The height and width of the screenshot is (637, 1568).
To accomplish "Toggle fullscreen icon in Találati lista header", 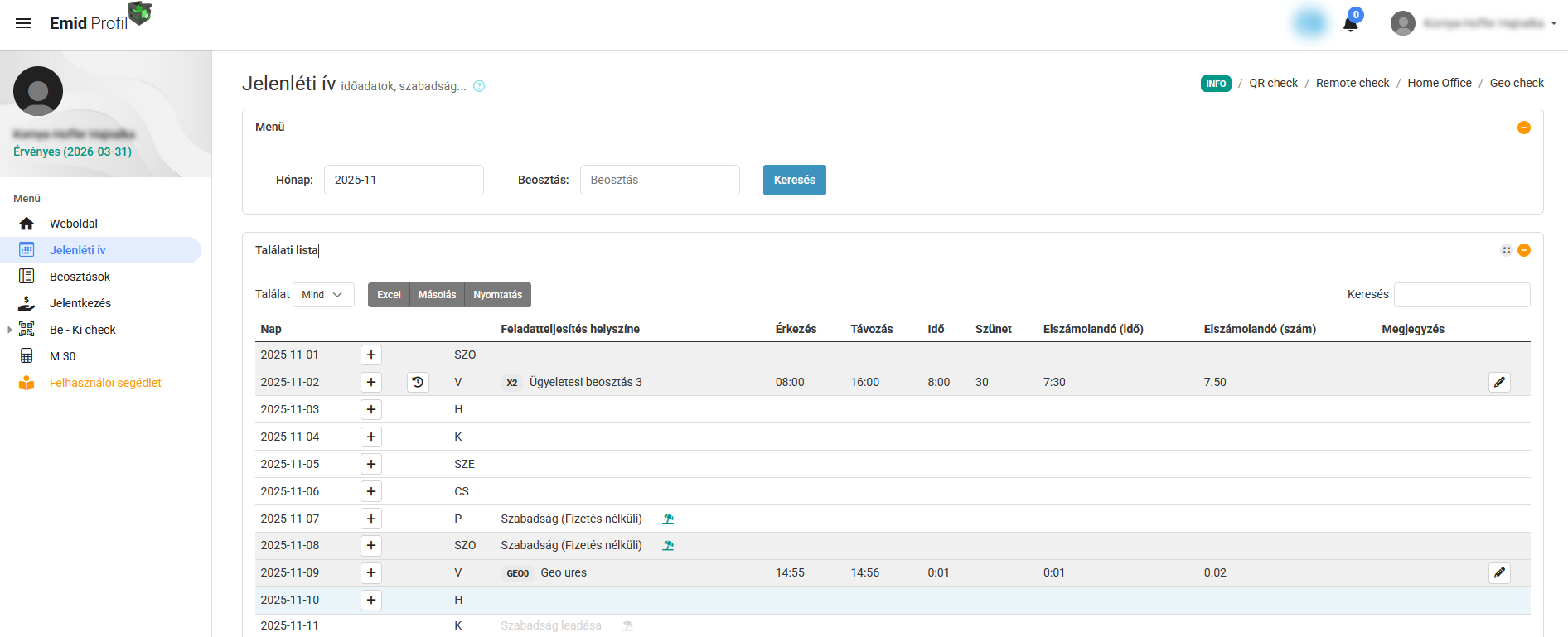I will tap(1506, 250).
